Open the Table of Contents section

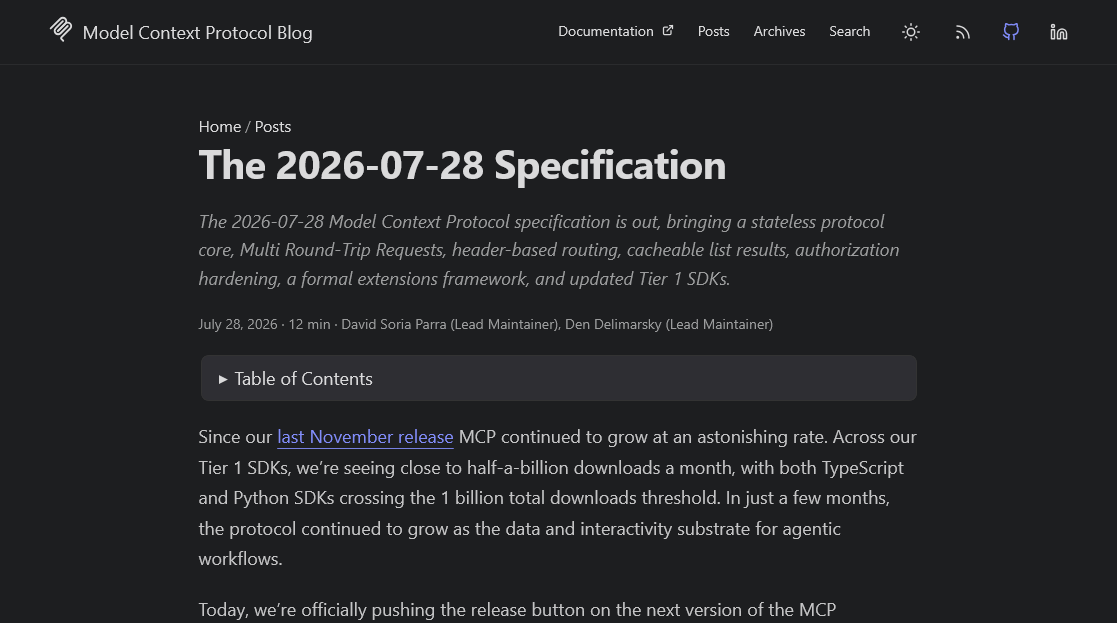558,378
